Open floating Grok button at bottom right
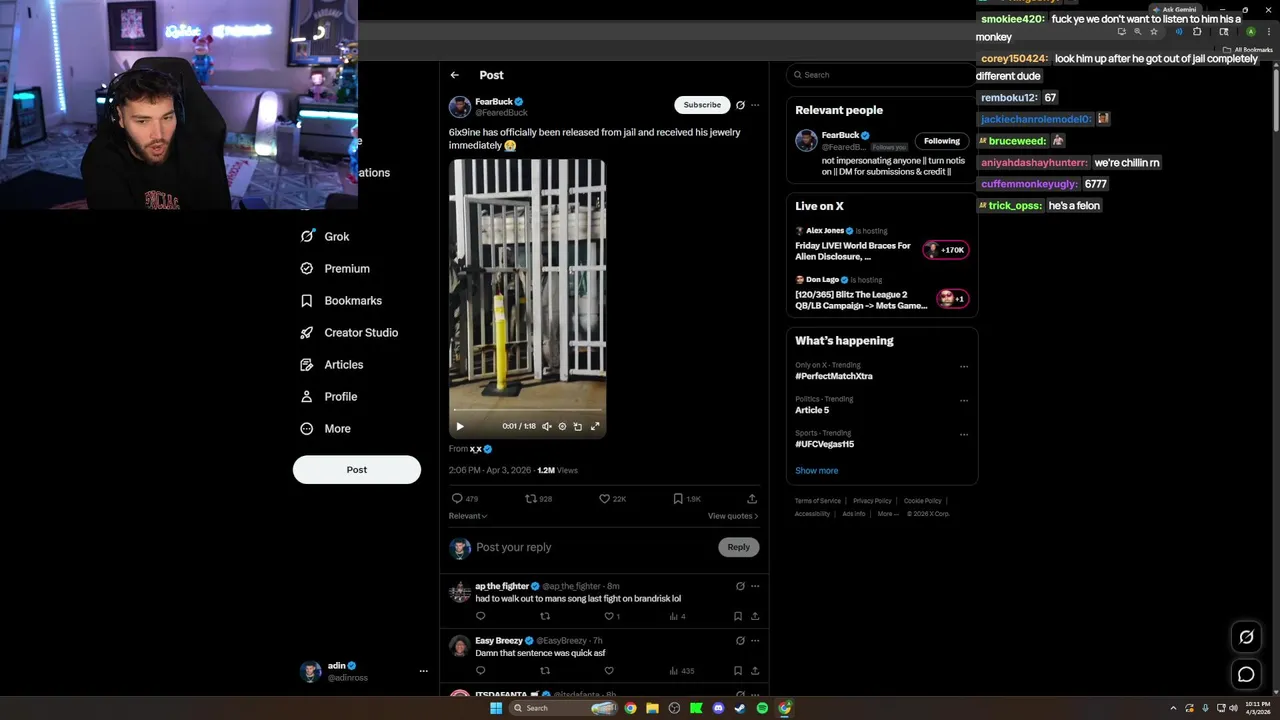Viewport: 1280px width, 720px height. pos(1246,637)
